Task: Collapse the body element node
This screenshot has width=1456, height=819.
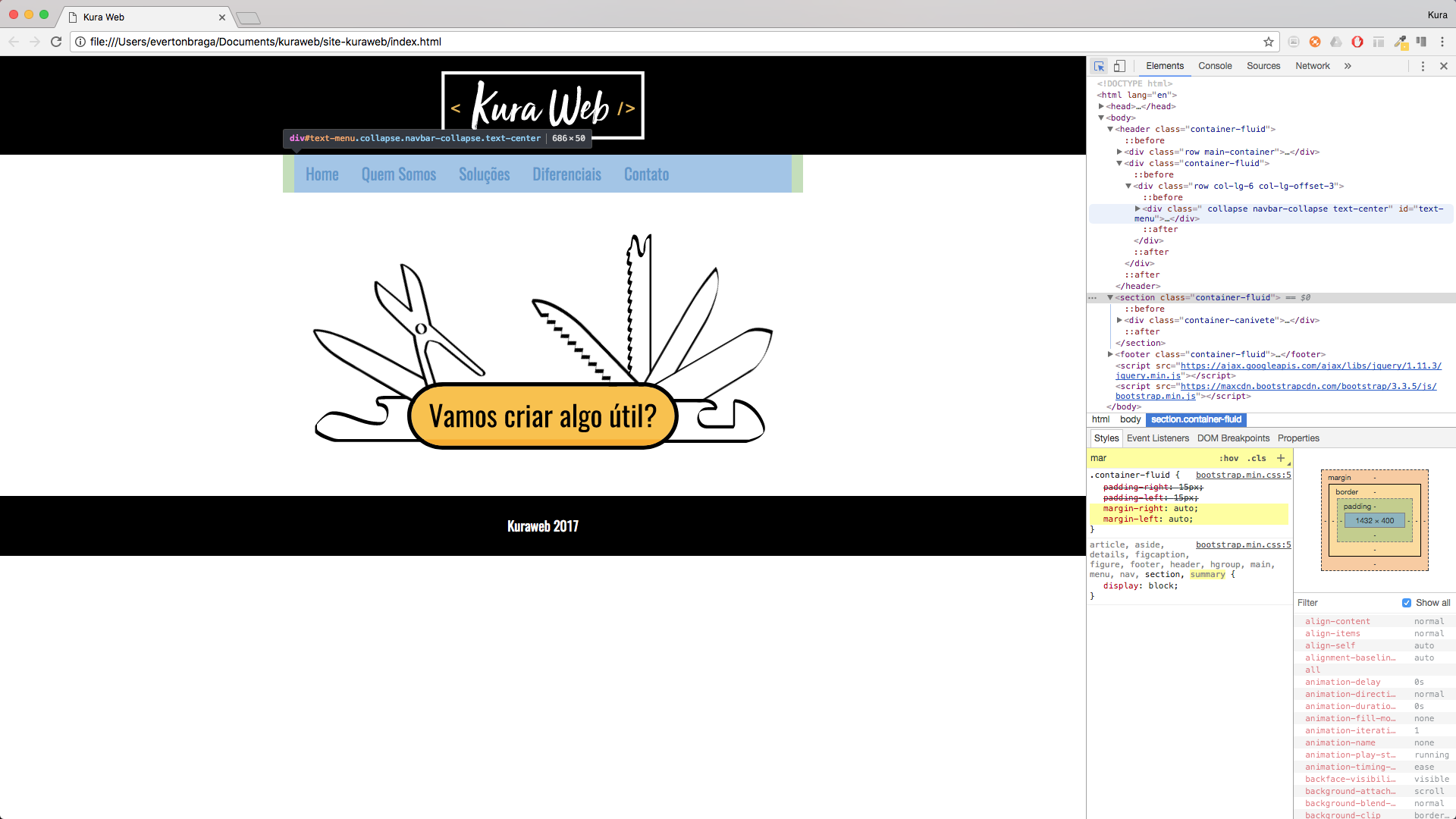Action: pos(1101,118)
